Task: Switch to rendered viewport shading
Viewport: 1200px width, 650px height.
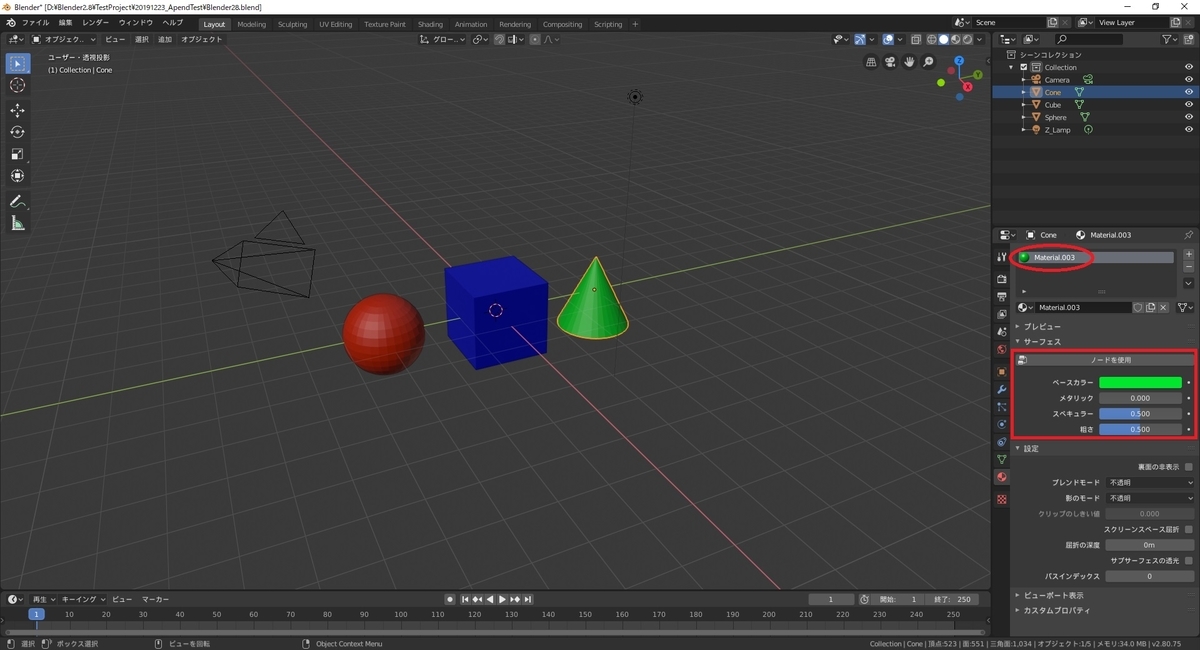Action: tap(967, 40)
